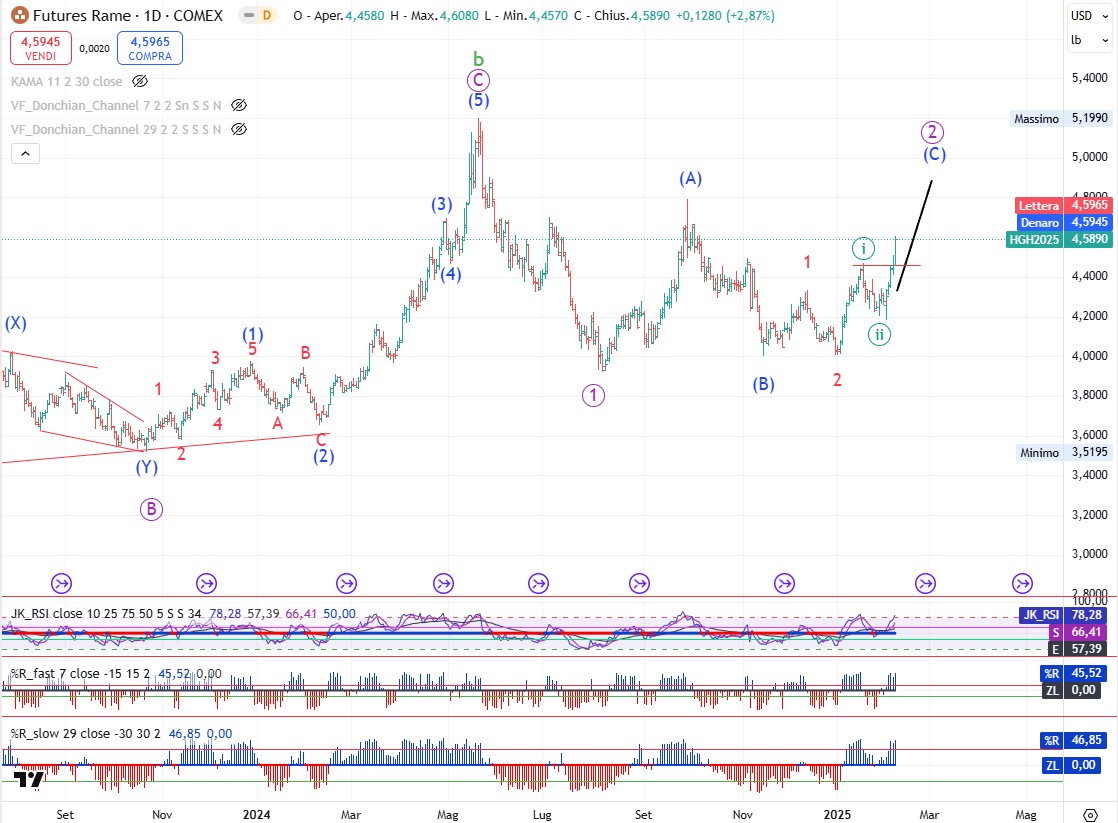The height and width of the screenshot is (823, 1118).
Task: Click the Massimo 5,1990 price label
Action: (x=1062, y=118)
